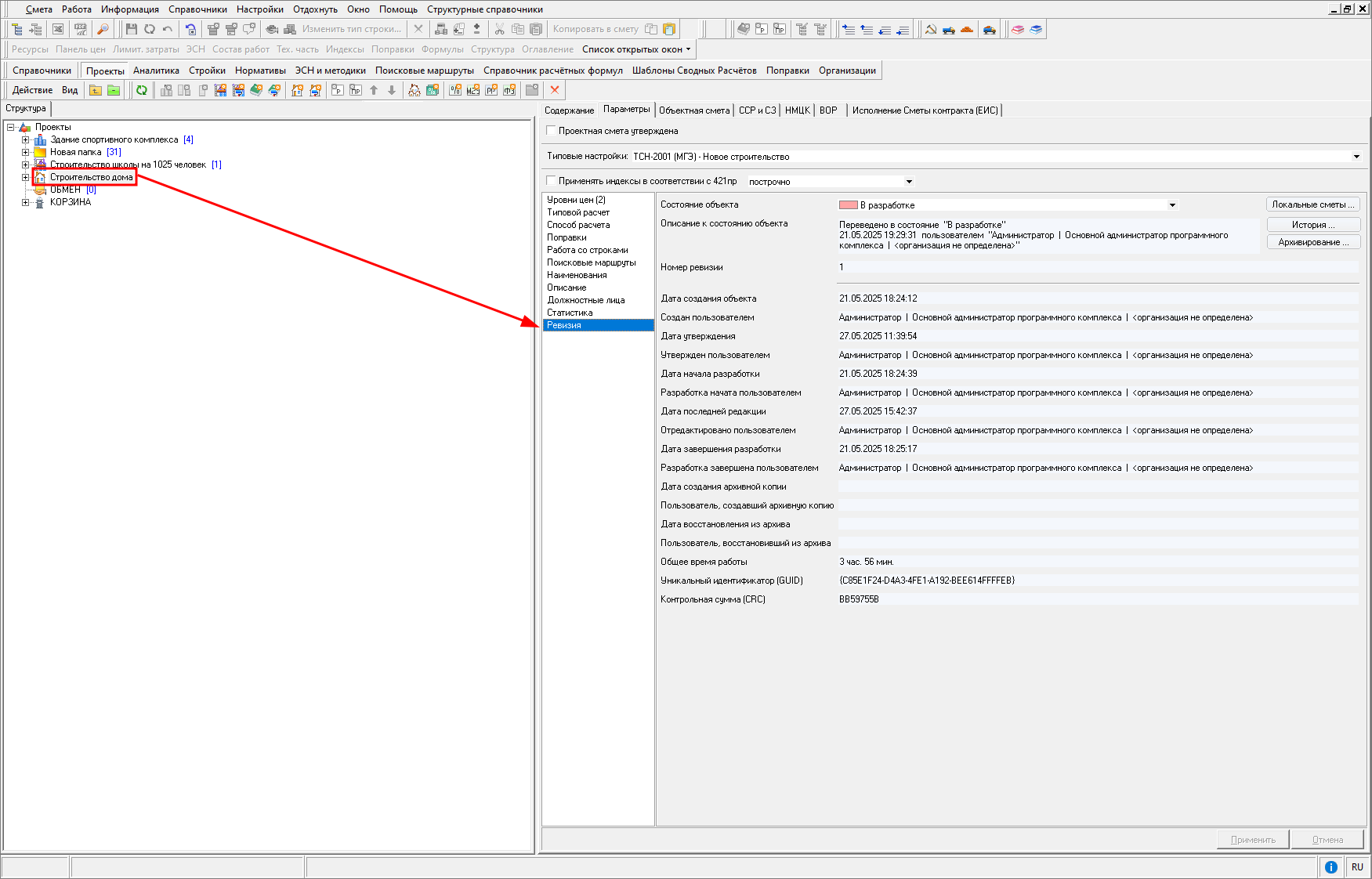Screen dimensions: 1372x879
Task: Click the blue truck machinery icon
Action: point(949,29)
